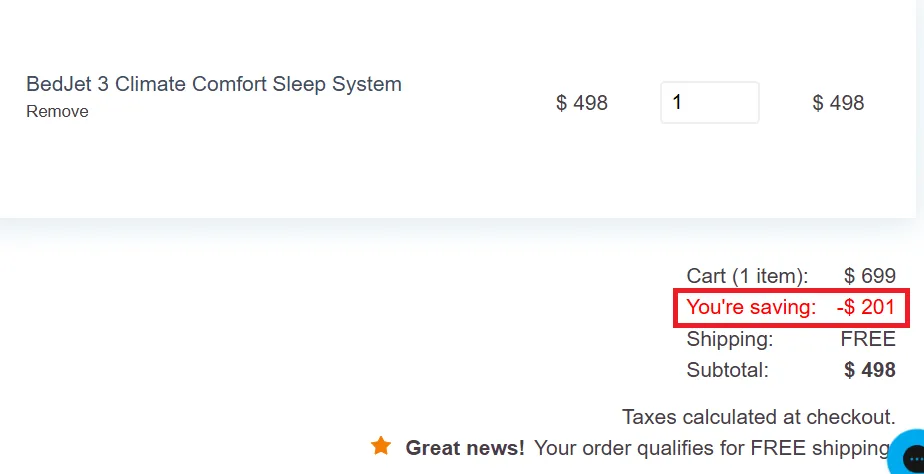Click the white product row card area
Image resolution: width=924 pixels, height=474 pixels.
coord(457,109)
